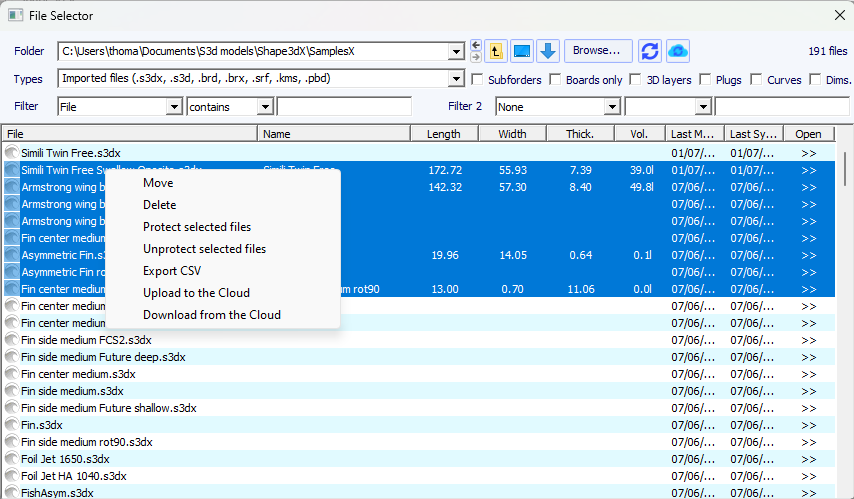
Task: Open Foil Jet 1650.s3dx with >> button
Action: coord(808,459)
